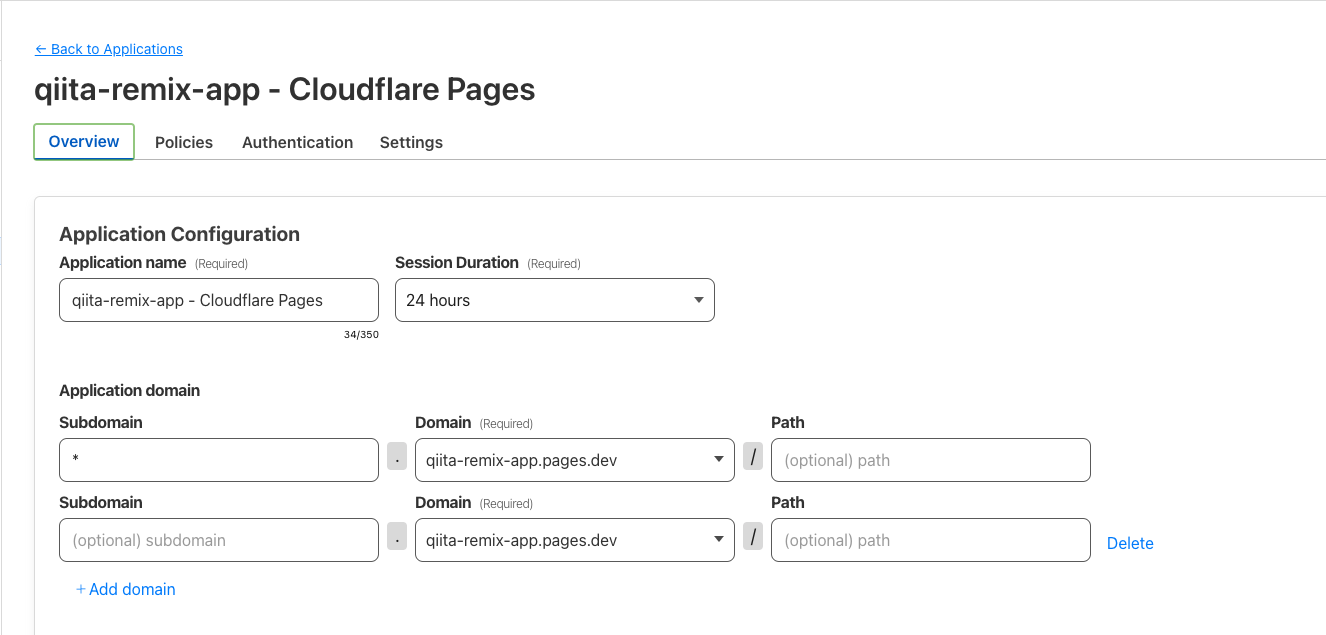Open the first row Domain dropdown
1326x635 pixels.
click(x=575, y=460)
